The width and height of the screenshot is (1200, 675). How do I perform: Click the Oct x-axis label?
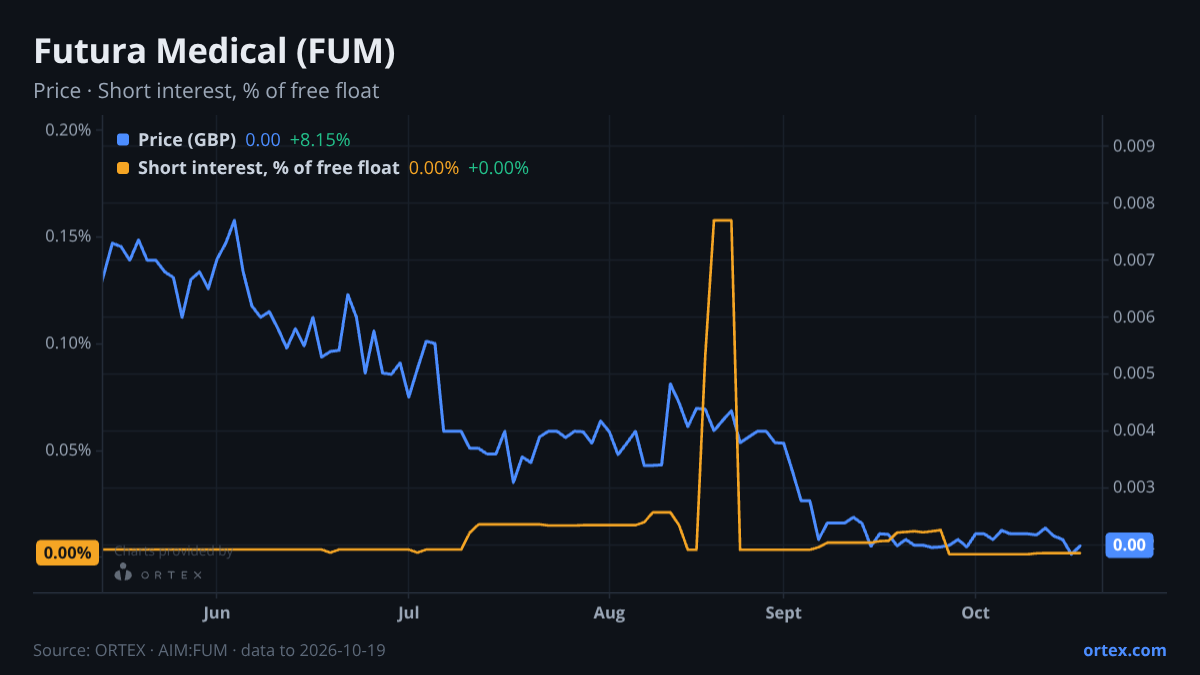[975, 613]
